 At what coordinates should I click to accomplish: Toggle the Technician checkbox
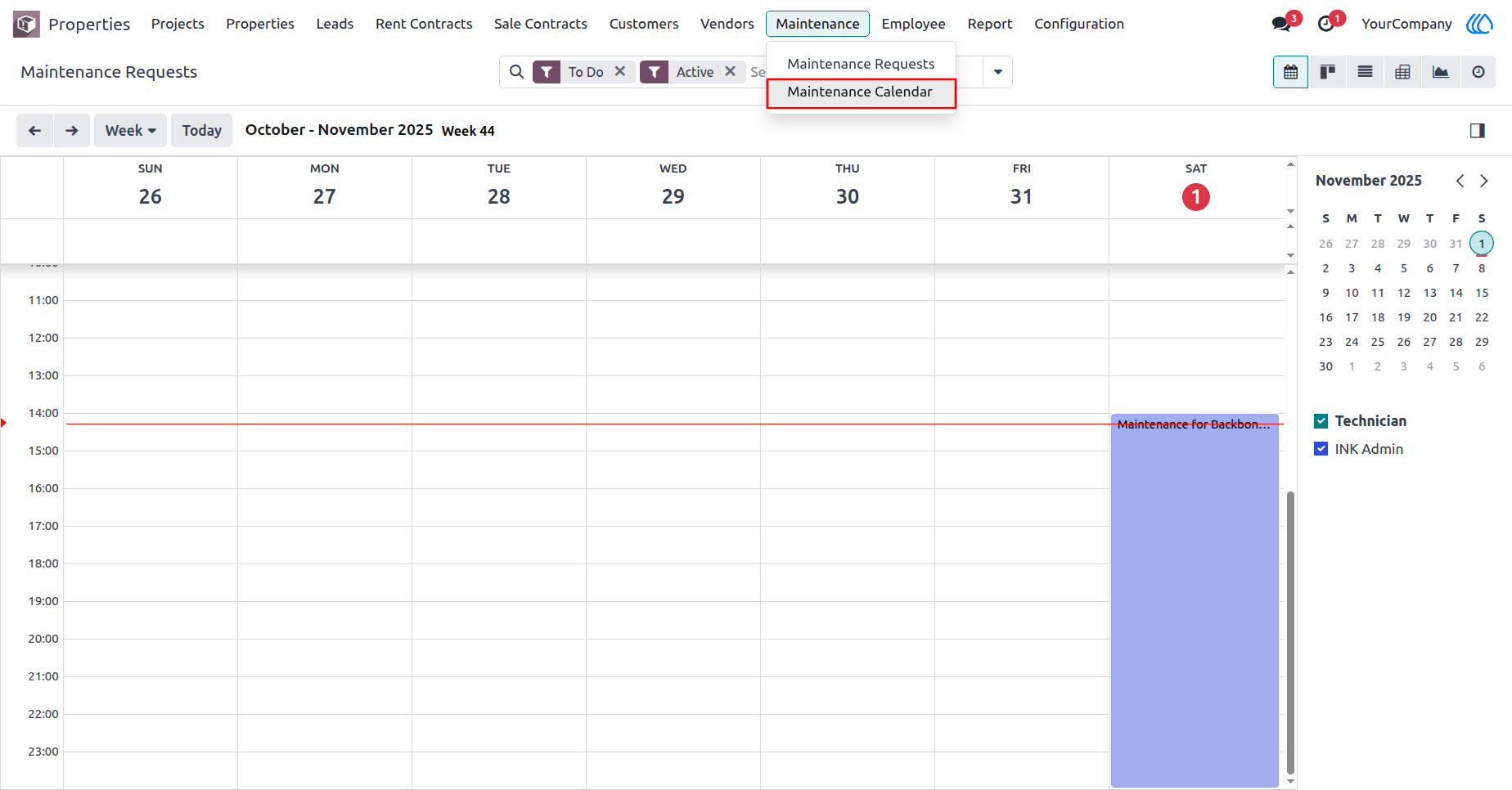(x=1321, y=421)
